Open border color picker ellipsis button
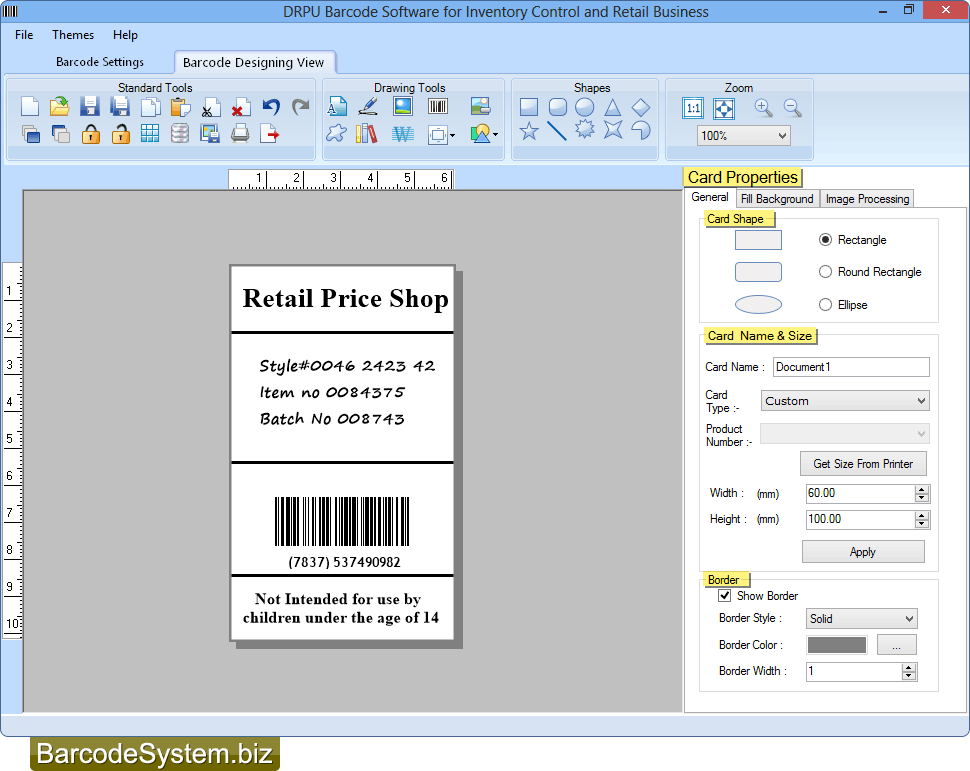 point(896,645)
